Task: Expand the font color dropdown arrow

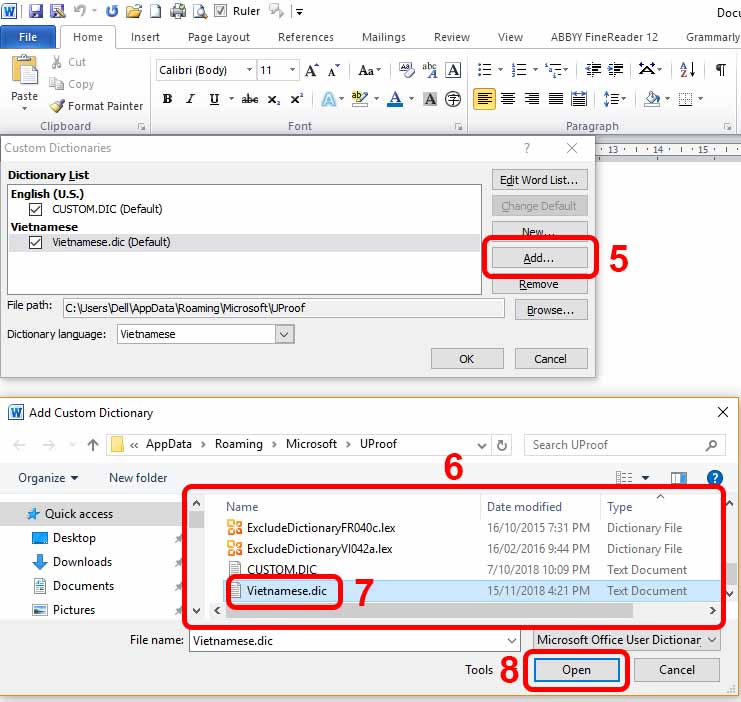Action: pos(411,99)
